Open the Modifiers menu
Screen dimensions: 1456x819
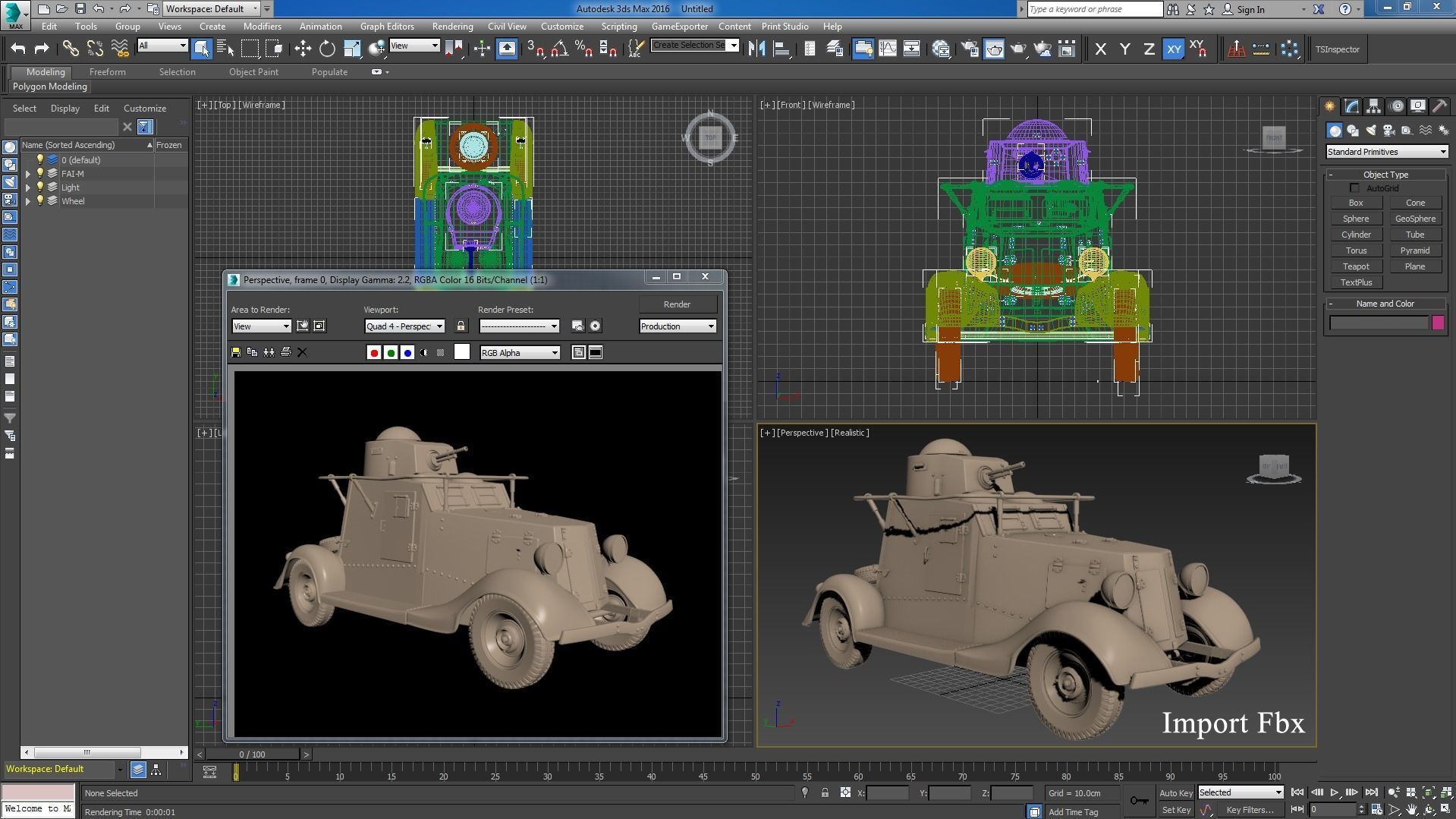point(262,27)
